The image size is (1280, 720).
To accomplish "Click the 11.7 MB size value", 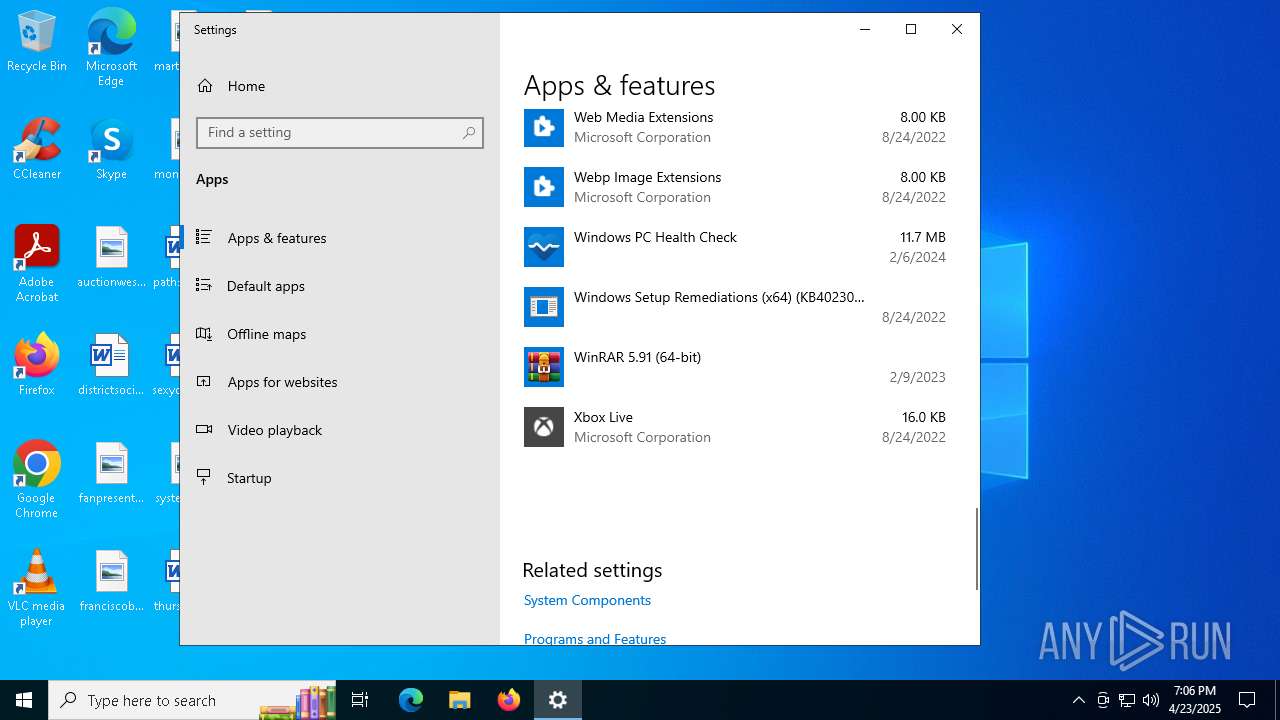I will pos(923,237).
